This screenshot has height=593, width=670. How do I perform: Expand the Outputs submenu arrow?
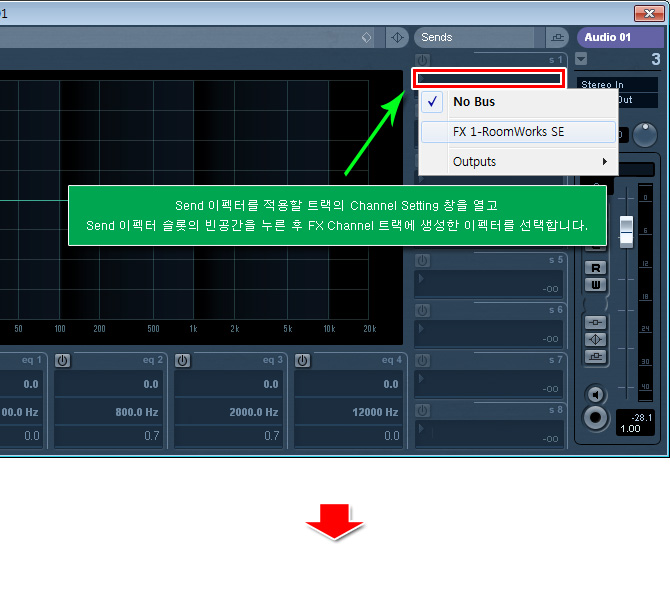coord(605,161)
